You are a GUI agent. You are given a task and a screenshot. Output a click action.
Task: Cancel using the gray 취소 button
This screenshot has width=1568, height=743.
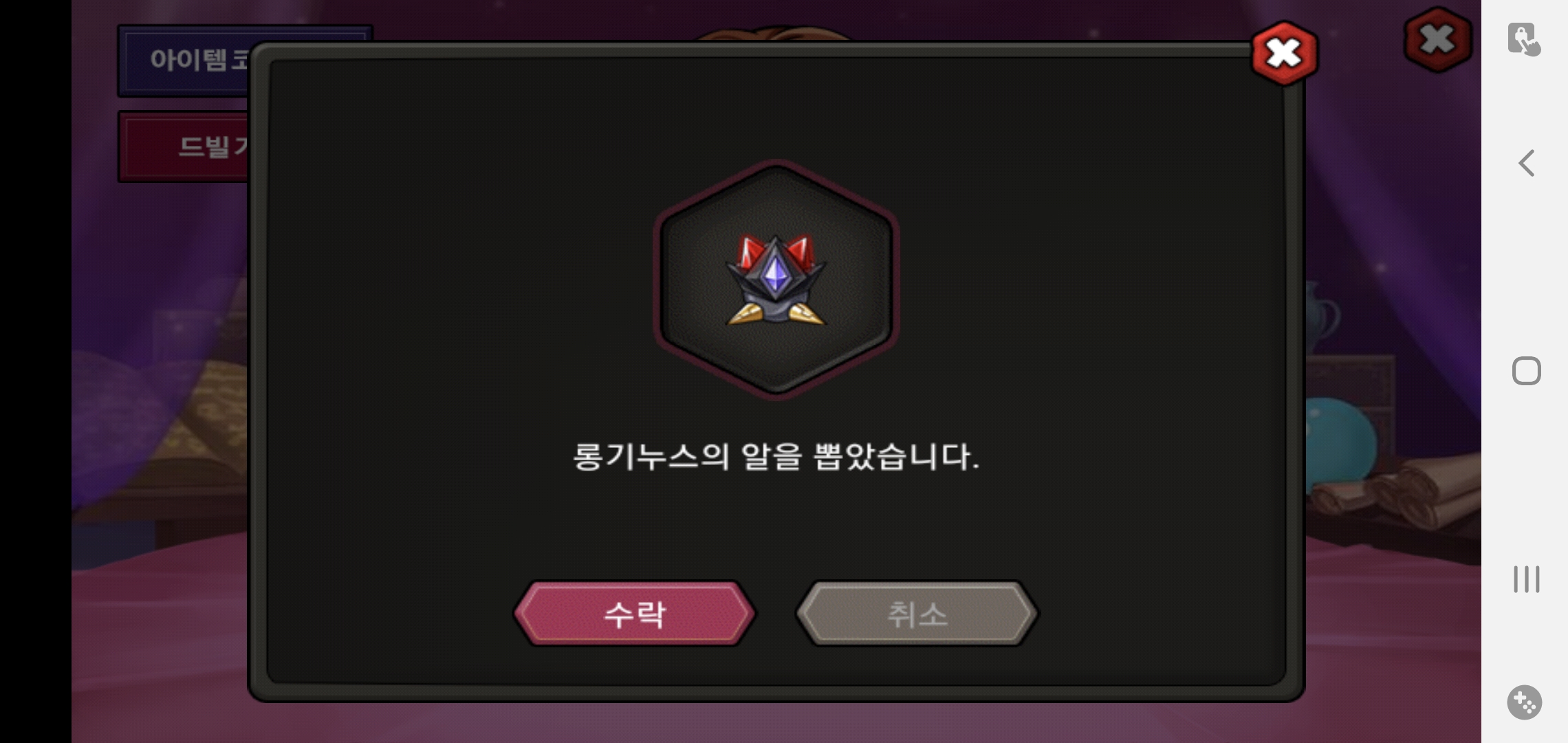point(917,614)
